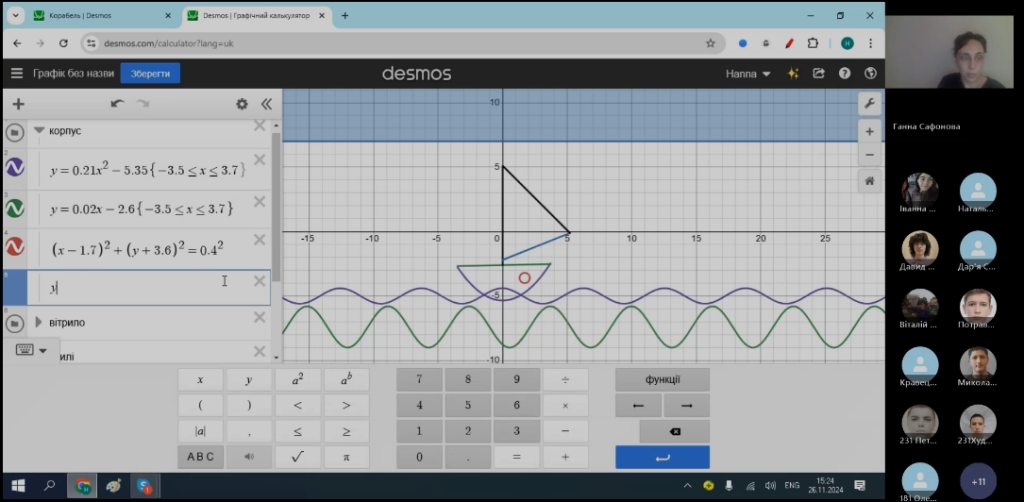
Task: Hide the purple parabola y=0.21x² graph
Action: pyautogui.click(x=14, y=168)
